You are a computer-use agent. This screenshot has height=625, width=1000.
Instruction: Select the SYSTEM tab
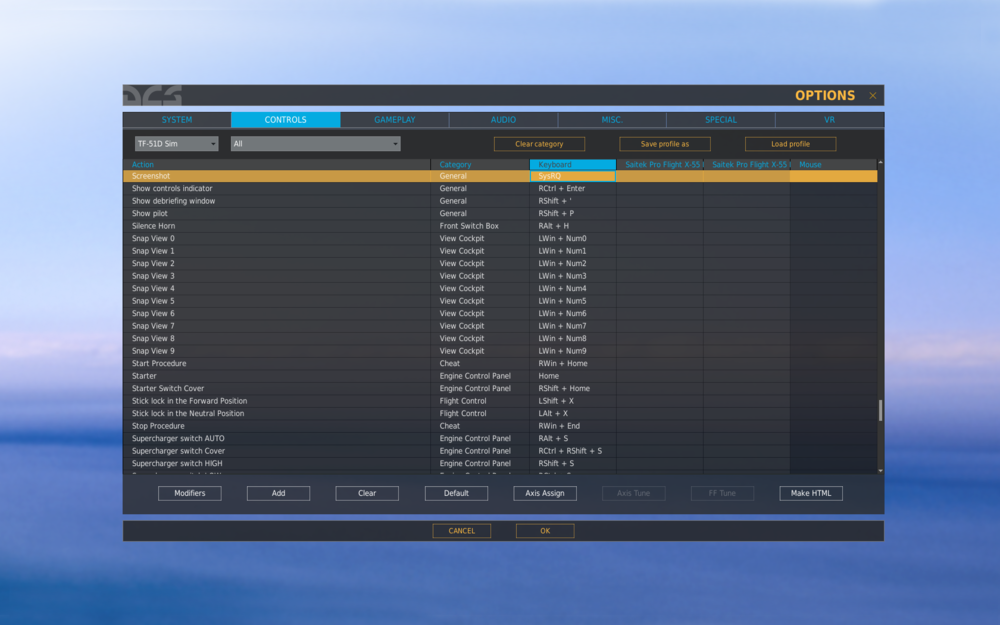176,118
